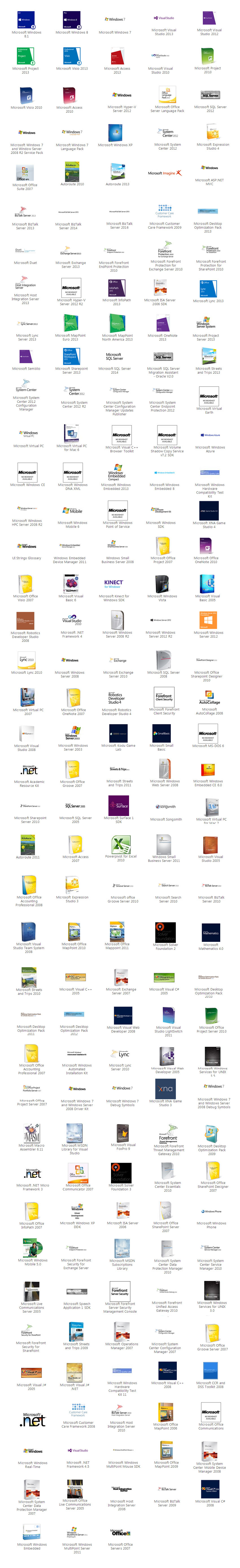This screenshot has width=240, height=1568.
Task: Click the "Microsoft Expression Studio 3" label
Action: [72, 899]
